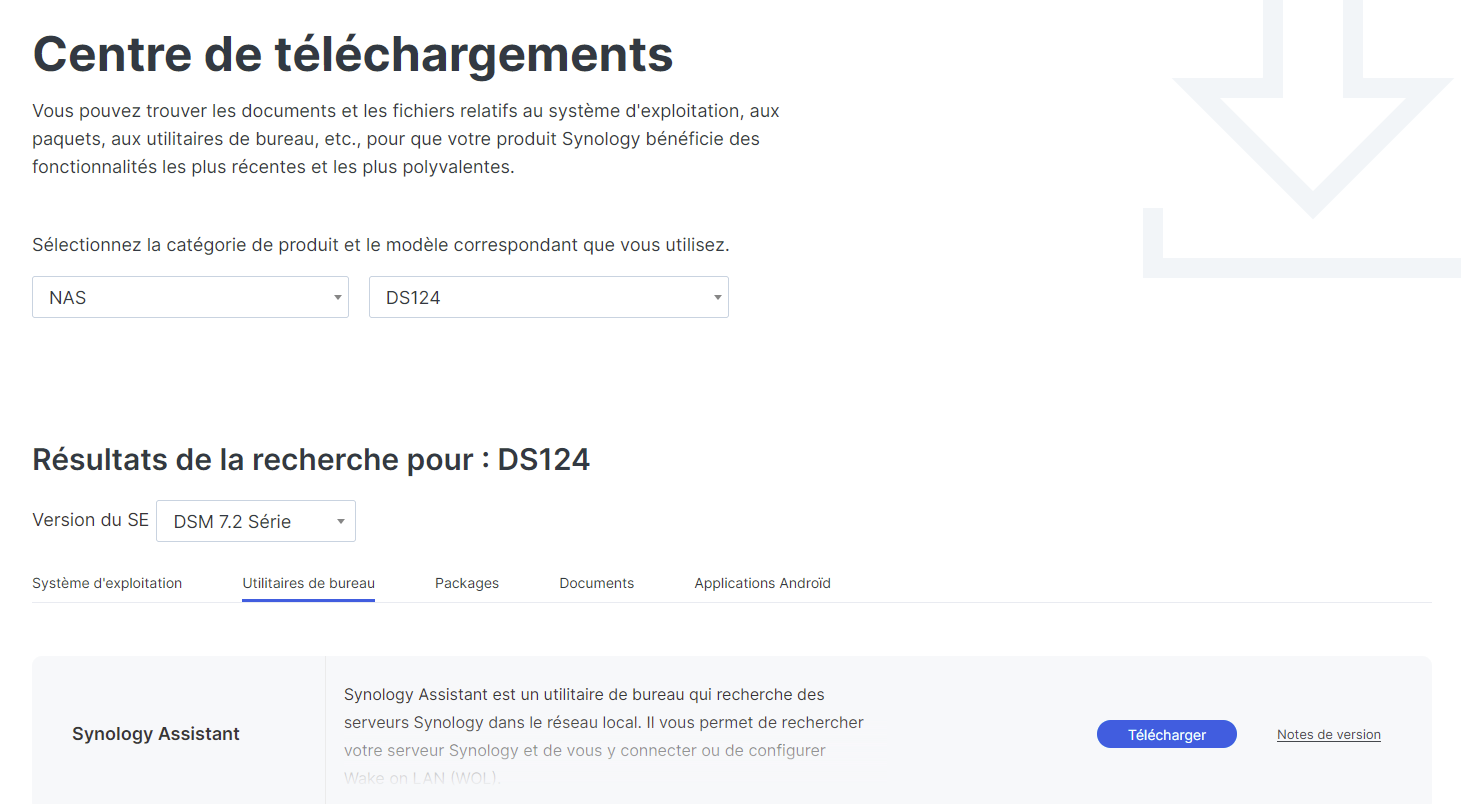Viewport: 1461px width, 804px height.
Task: Go to the Documents tab
Action: point(597,583)
